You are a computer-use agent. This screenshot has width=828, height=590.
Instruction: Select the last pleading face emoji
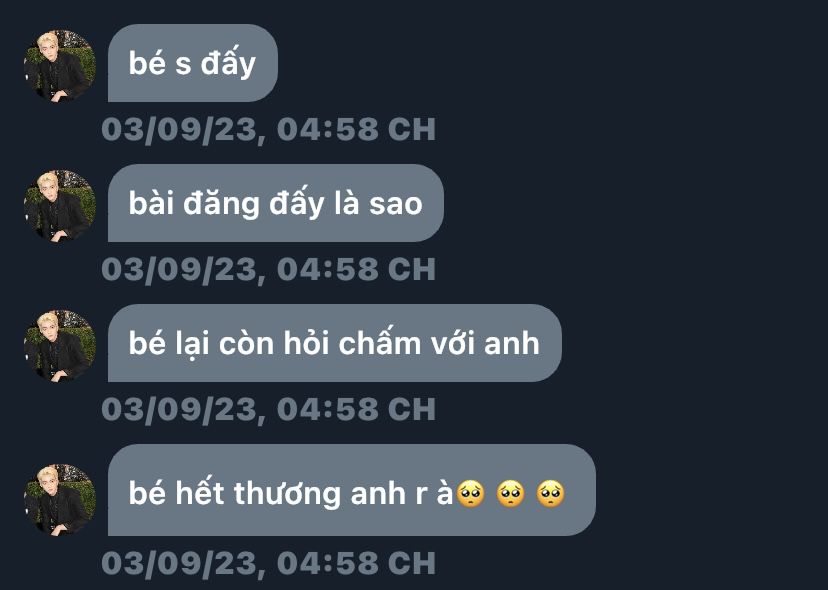click(551, 494)
